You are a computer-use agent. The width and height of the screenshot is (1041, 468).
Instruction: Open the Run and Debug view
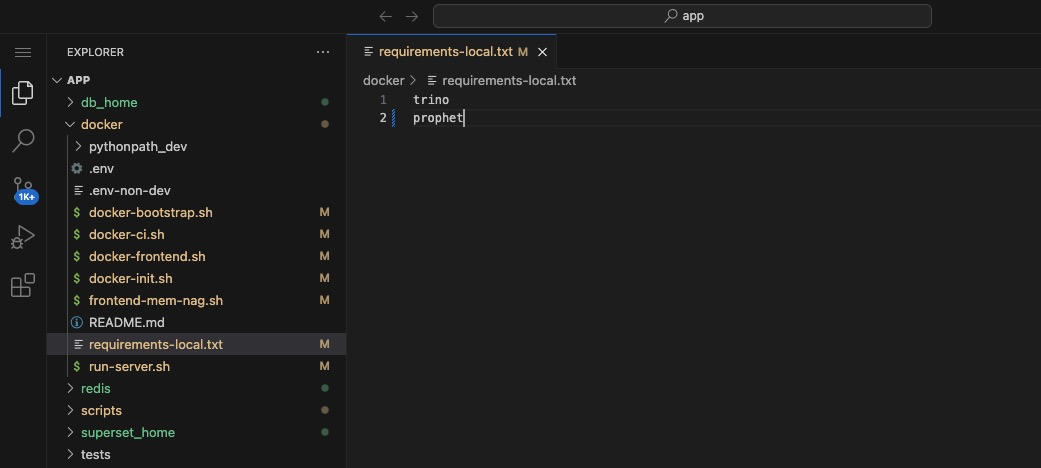(x=23, y=237)
